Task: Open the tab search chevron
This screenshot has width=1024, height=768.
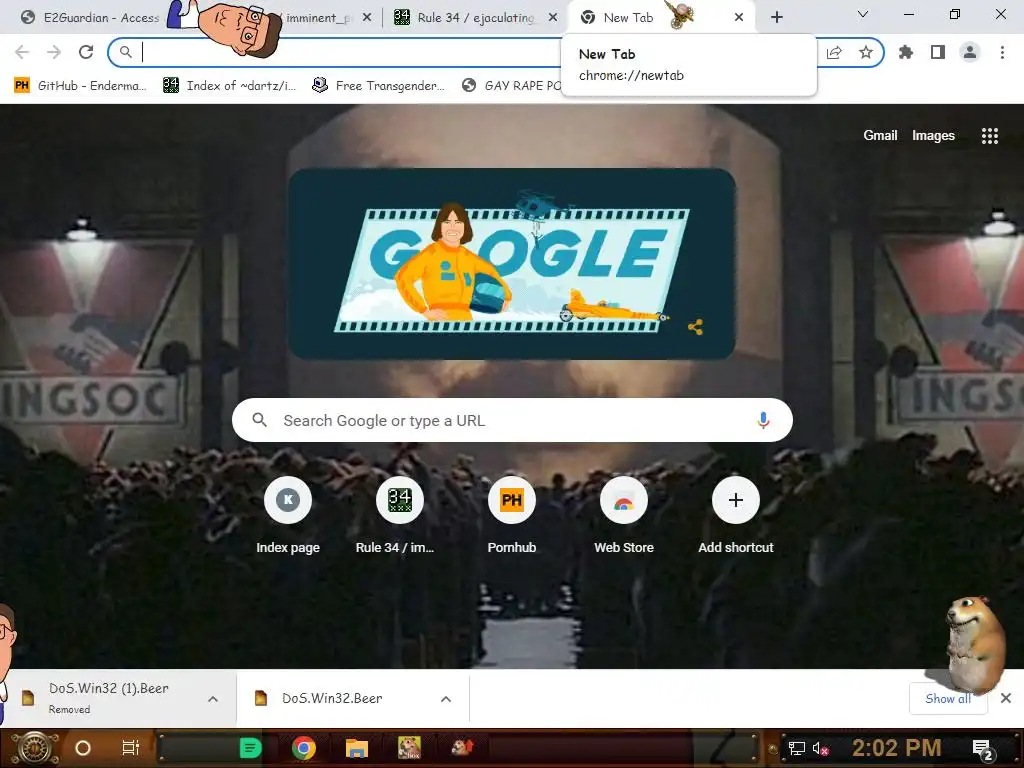Action: pyautogui.click(x=863, y=14)
